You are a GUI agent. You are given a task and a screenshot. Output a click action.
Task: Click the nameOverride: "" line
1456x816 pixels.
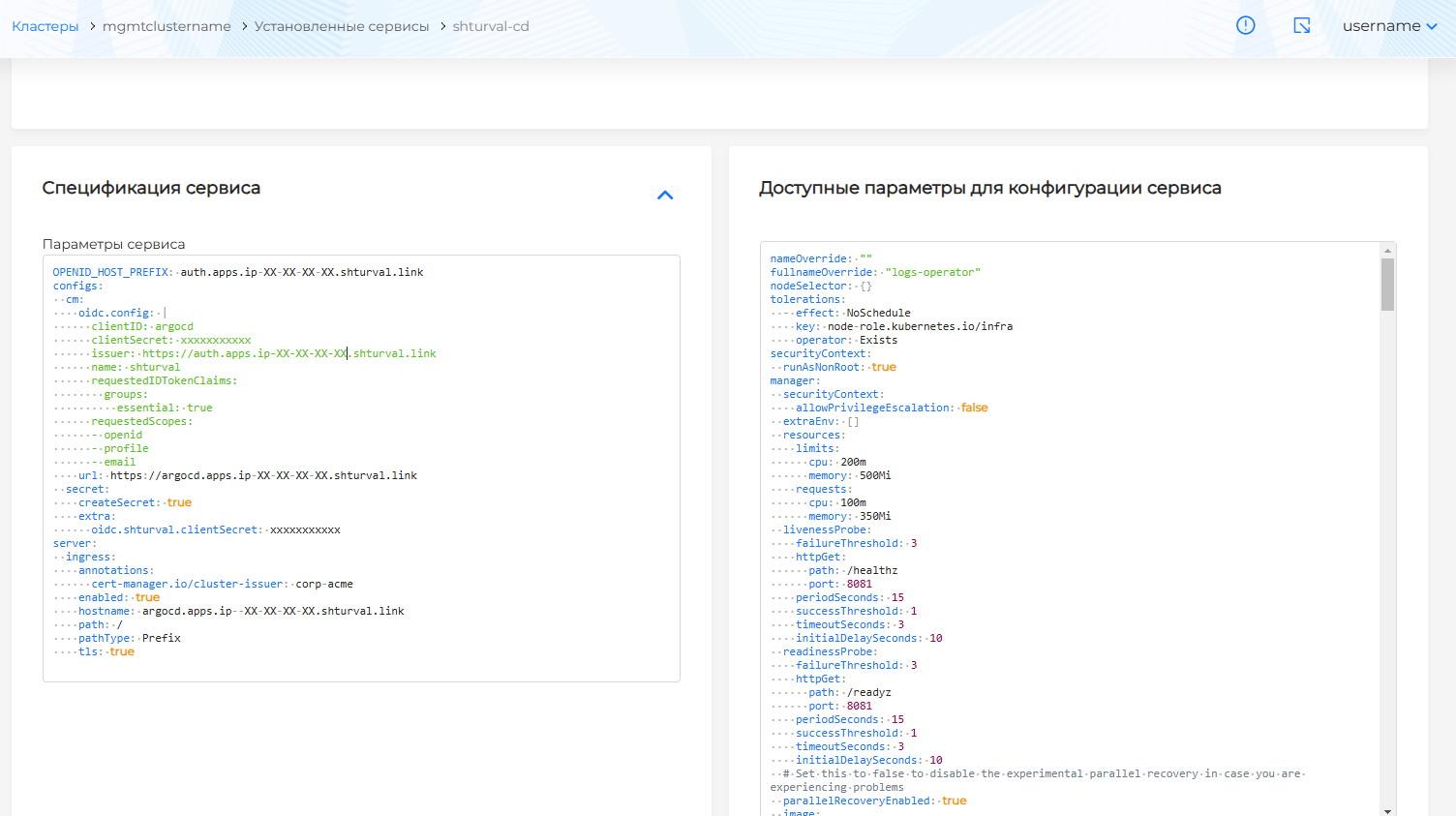click(821, 258)
